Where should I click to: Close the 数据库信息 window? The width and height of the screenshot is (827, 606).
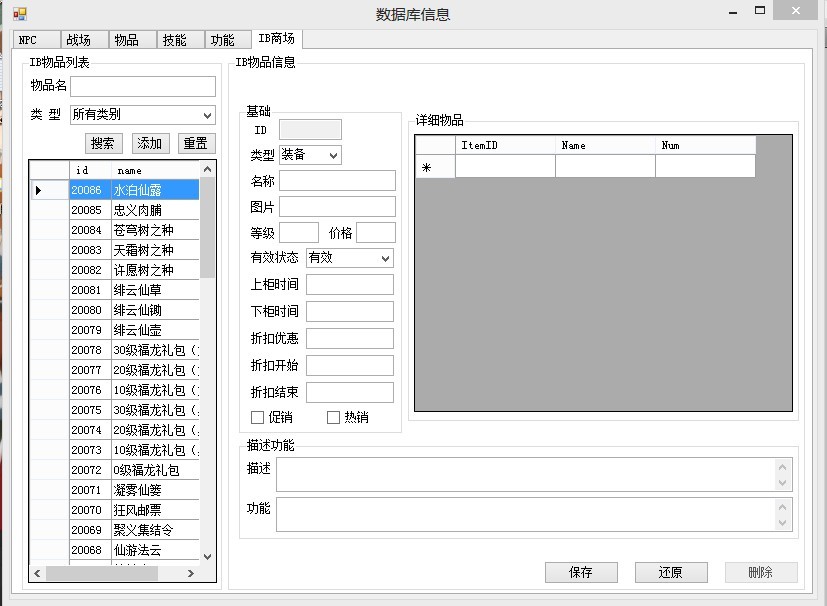point(796,11)
